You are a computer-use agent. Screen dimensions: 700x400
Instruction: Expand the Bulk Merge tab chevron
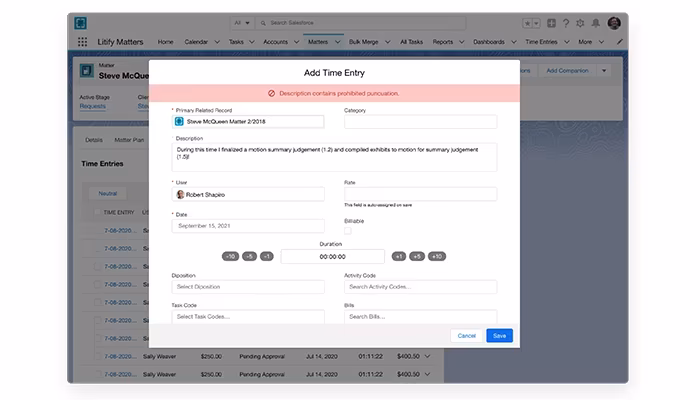click(387, 42)
